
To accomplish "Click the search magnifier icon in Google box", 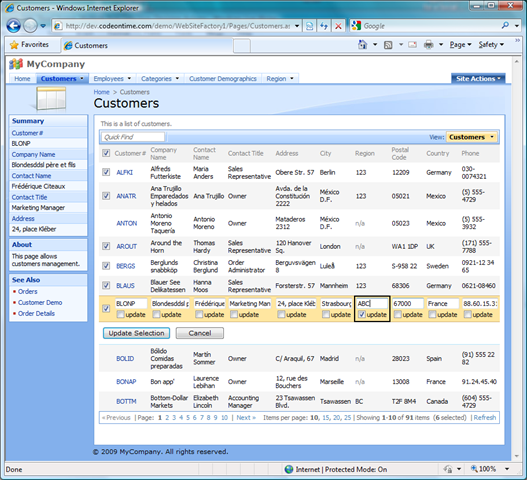I will tap(505, 26).
